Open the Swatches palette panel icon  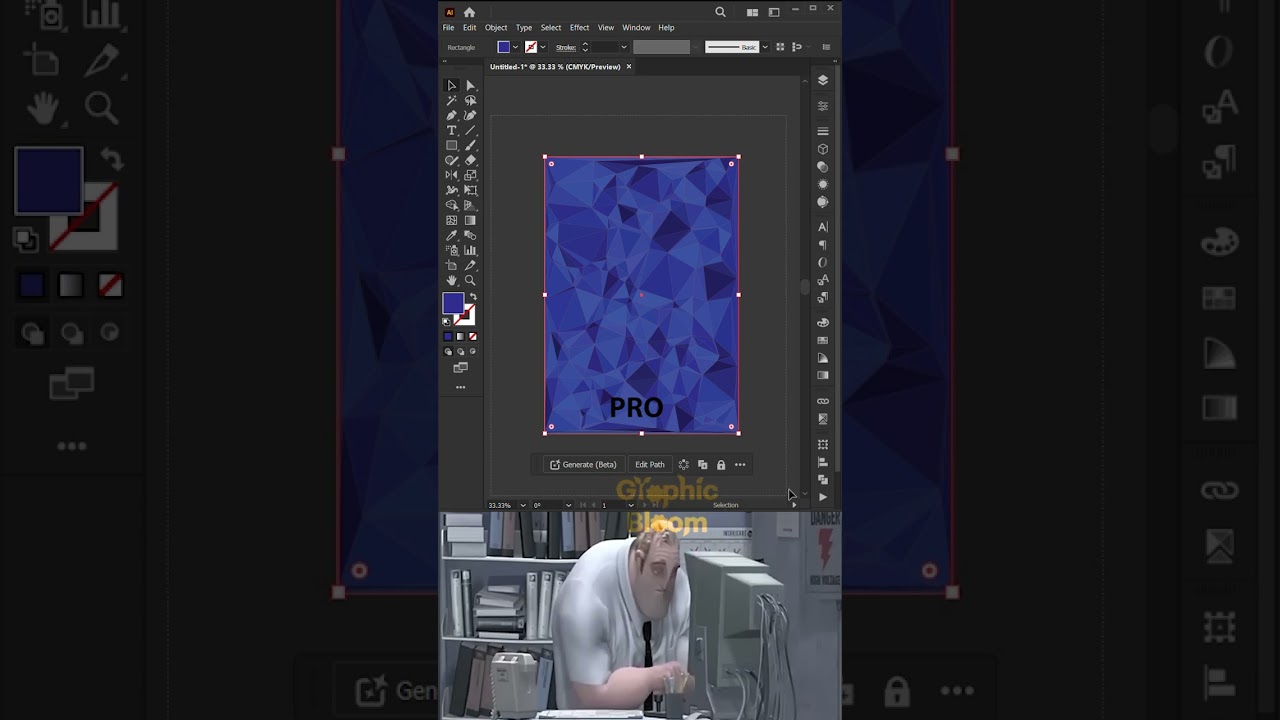823,340
